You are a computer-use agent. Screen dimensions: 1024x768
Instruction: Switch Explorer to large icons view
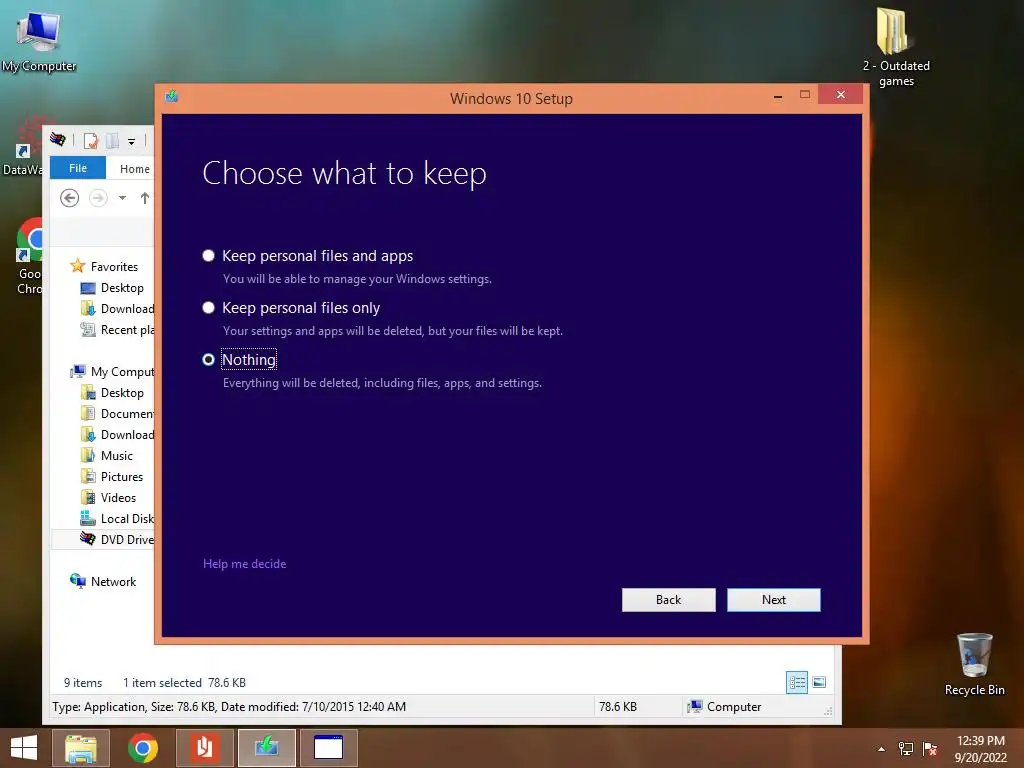point(819,682)
